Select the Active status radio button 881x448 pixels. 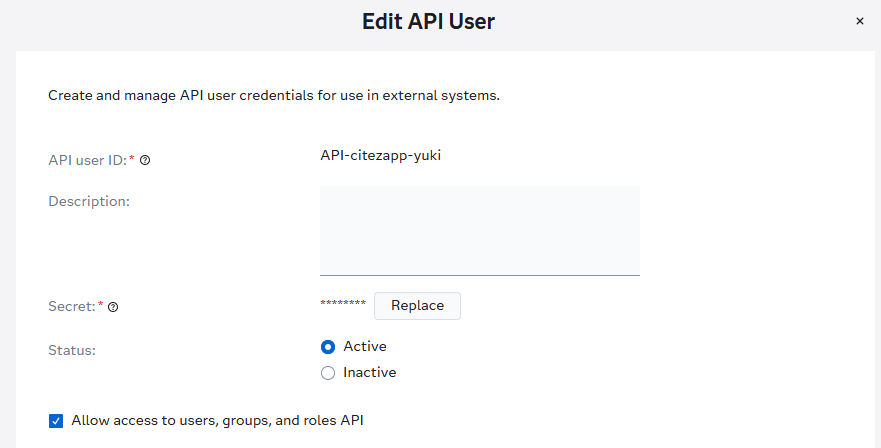pyautogui.click(x=328, y=347)
